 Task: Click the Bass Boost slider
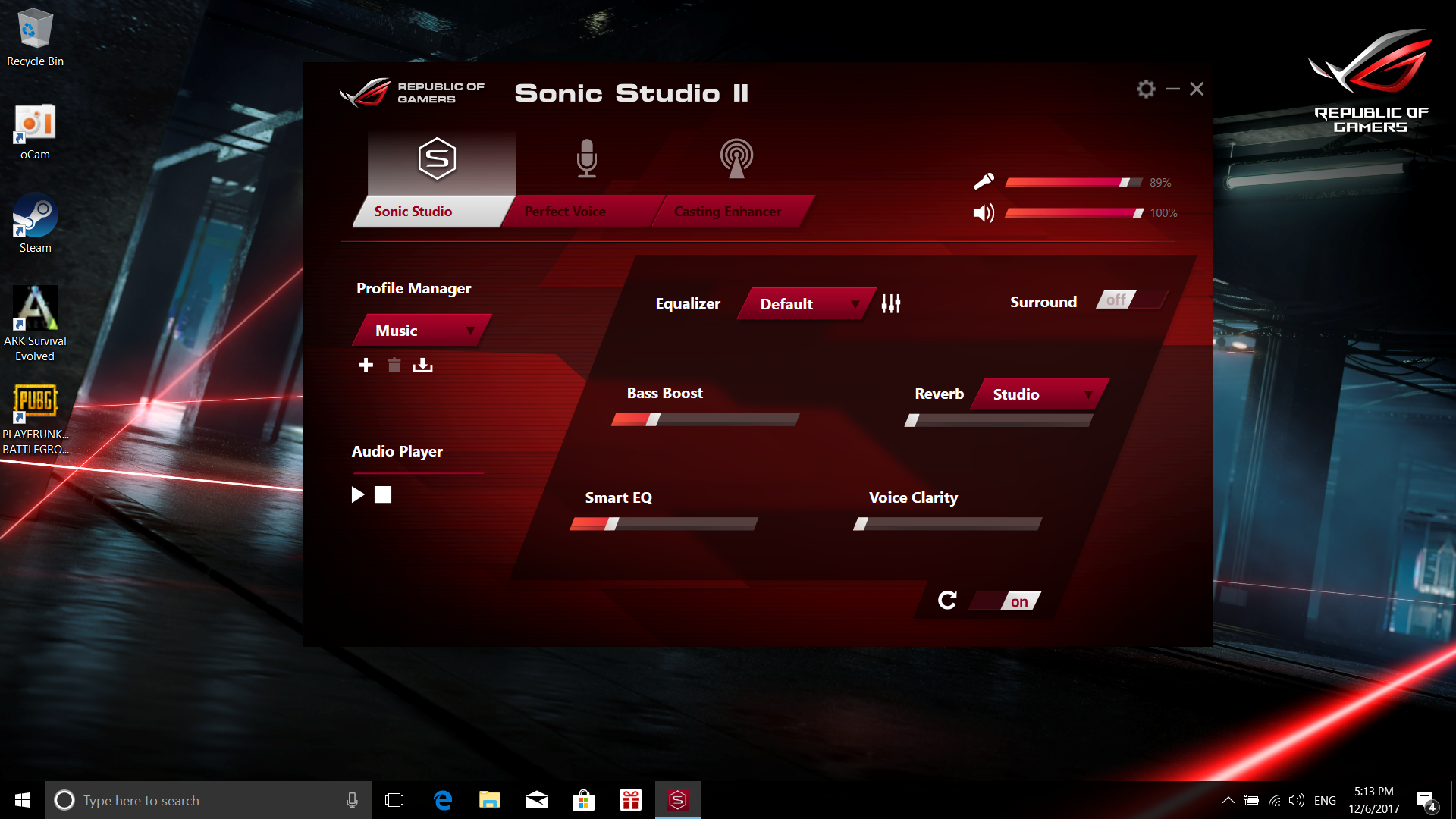tap(705, 419)
